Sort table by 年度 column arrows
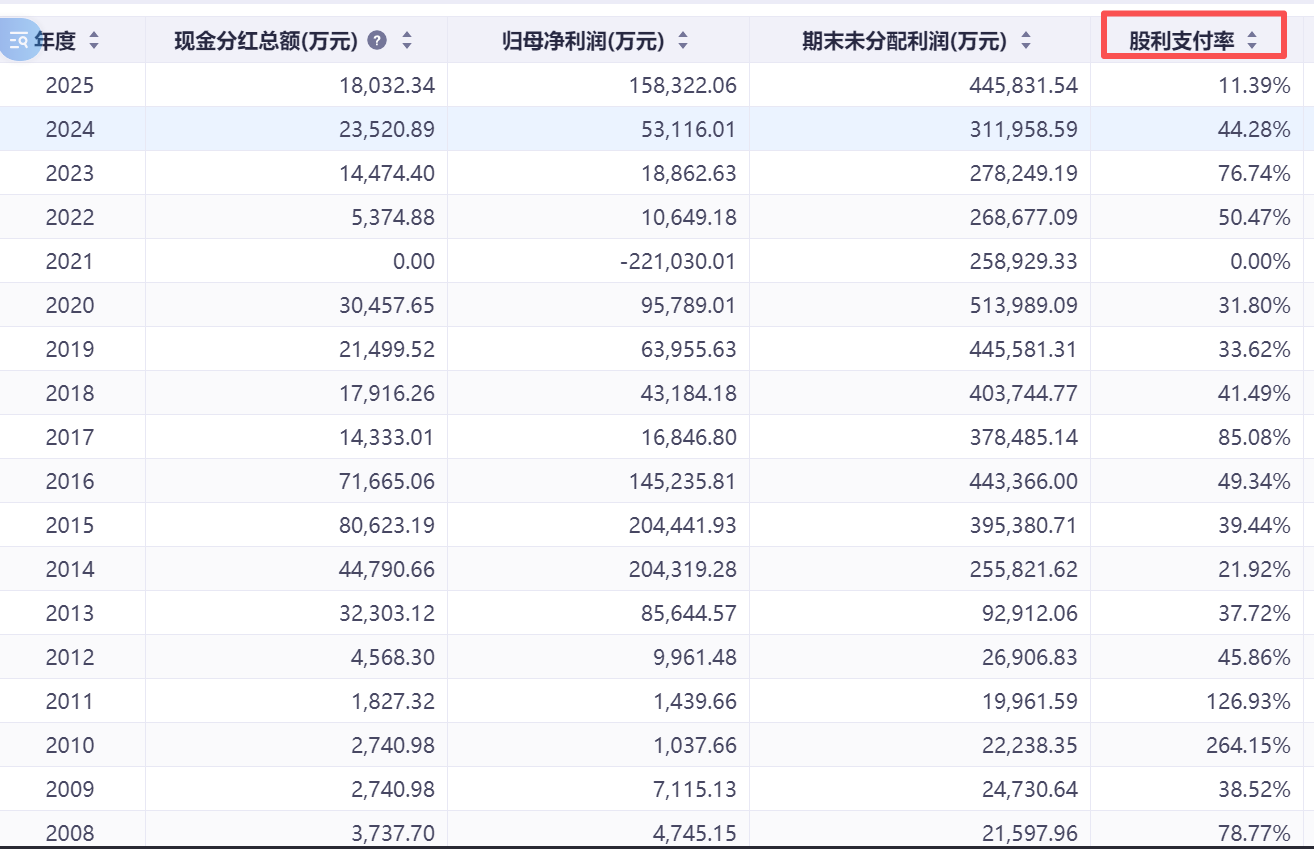 tap(94, 41)
